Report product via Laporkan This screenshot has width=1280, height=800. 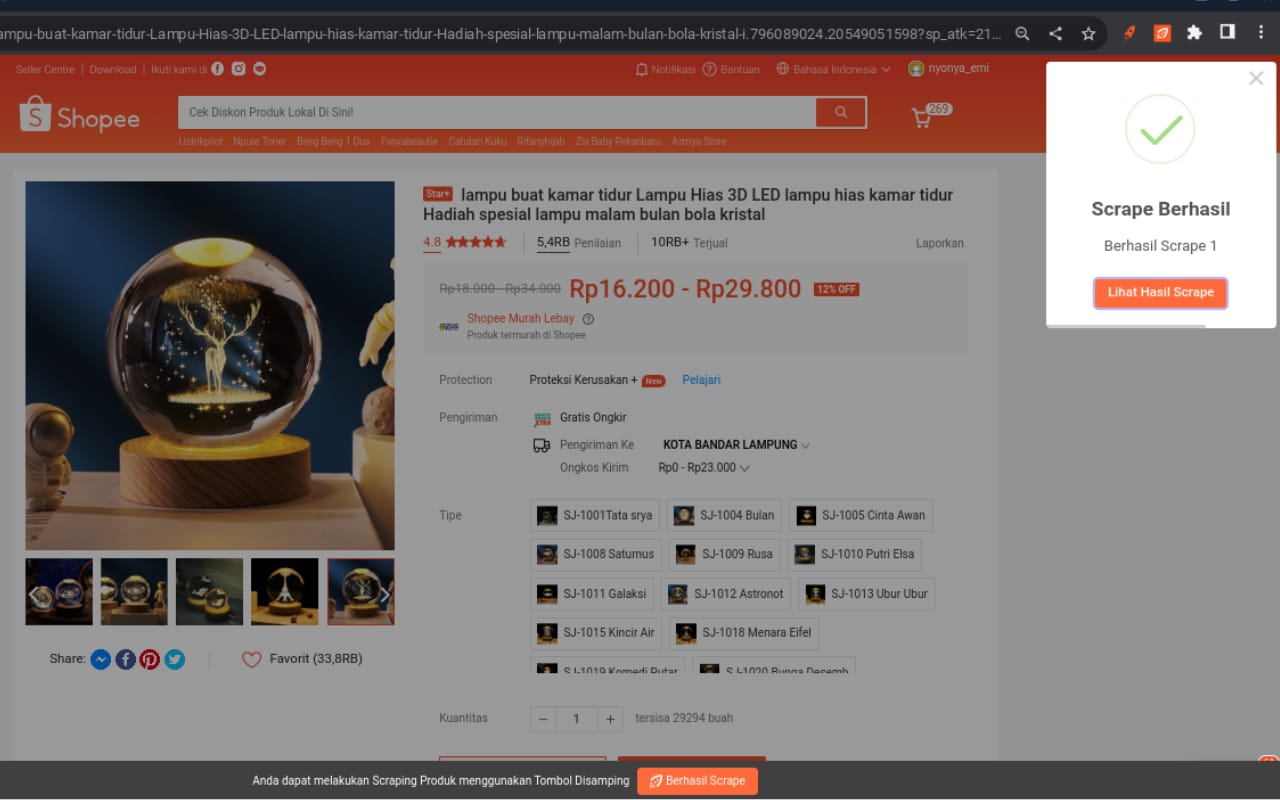click(x=940, y=243)
